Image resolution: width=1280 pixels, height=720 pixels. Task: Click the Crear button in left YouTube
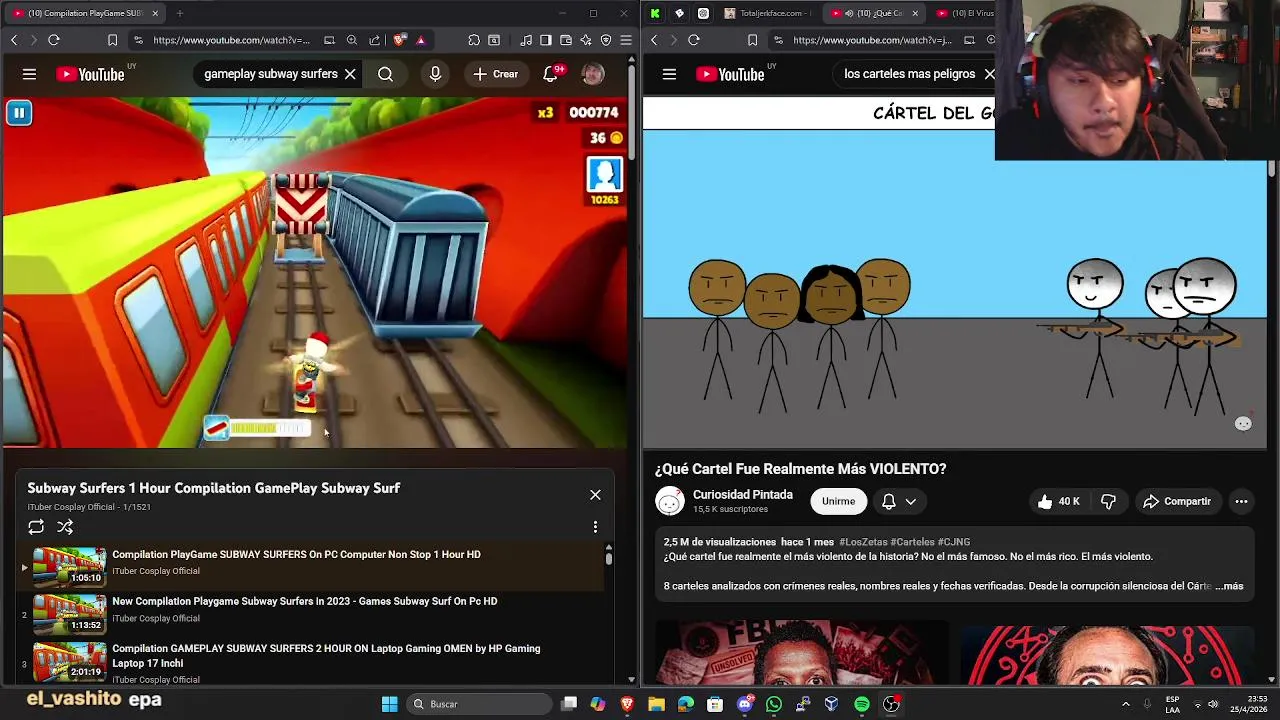(496, 74)
